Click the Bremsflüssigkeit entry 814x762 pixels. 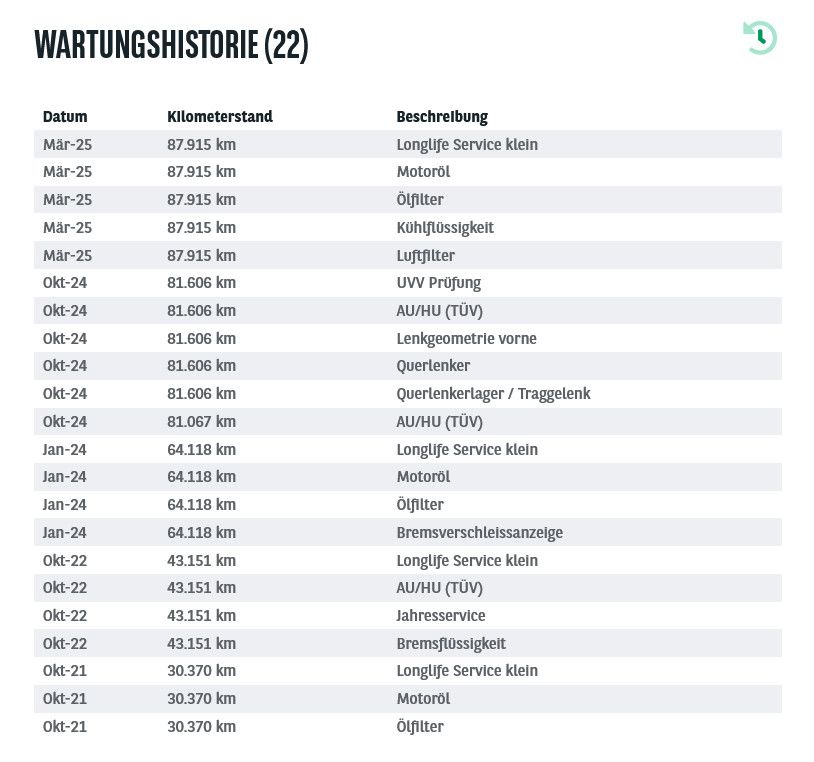(x=408, y=643)
